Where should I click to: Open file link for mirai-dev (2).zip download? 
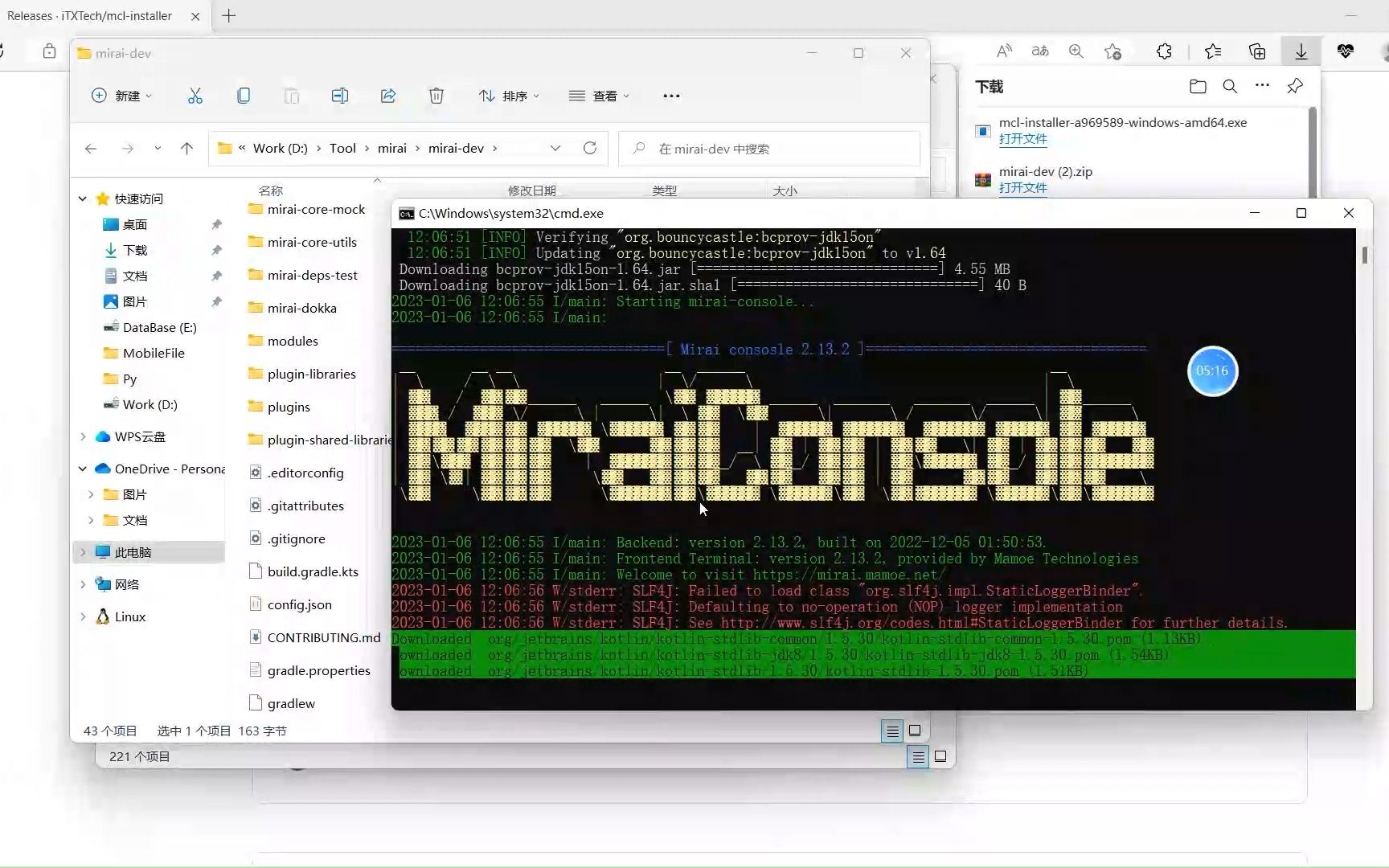click(x=1022, y=188)
